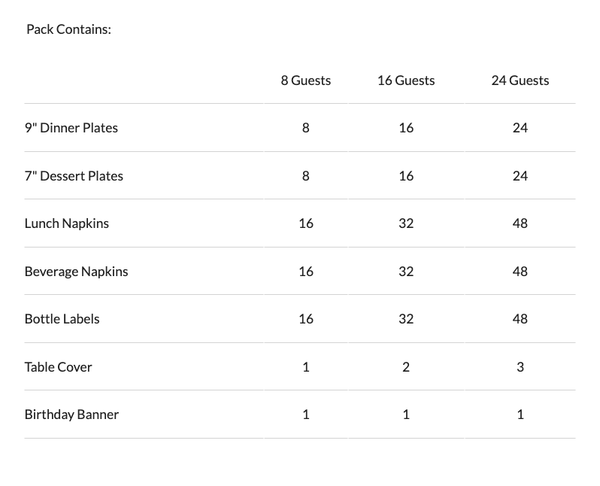Click the Table Cover row label
Screen dimensions: 600x486
58,367
